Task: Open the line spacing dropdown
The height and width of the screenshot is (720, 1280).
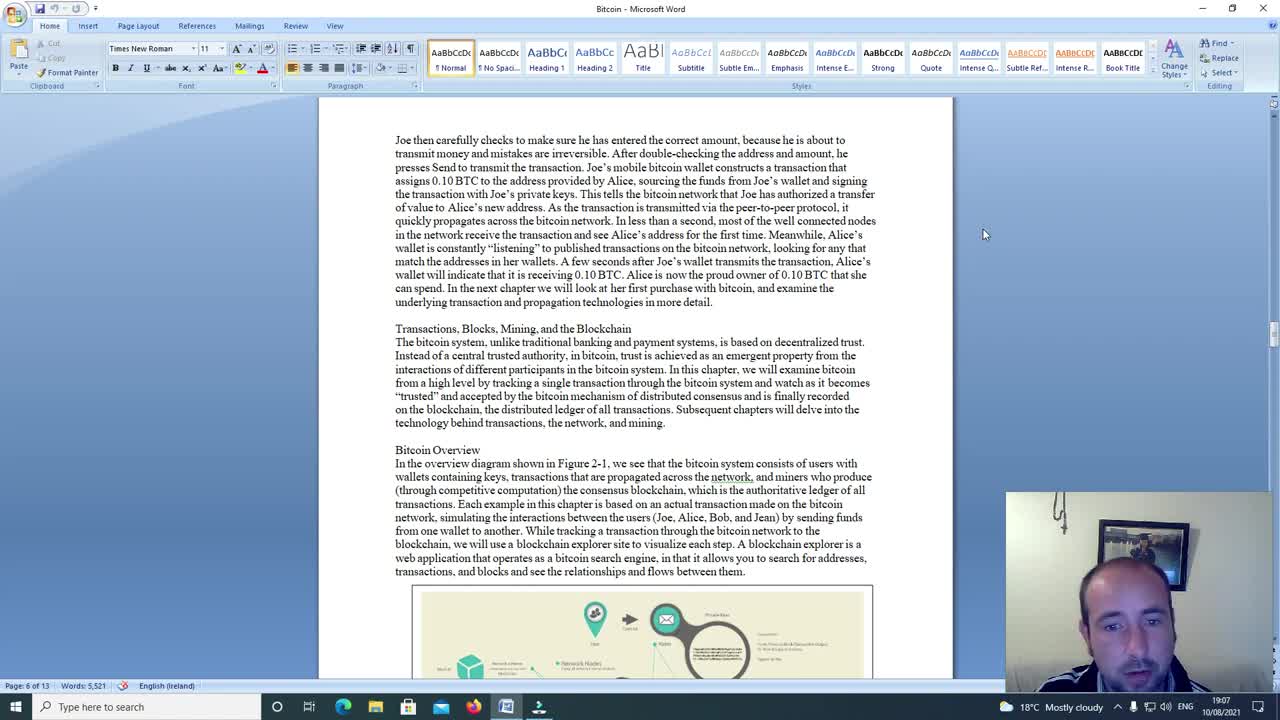Action: tap(358, 68)
